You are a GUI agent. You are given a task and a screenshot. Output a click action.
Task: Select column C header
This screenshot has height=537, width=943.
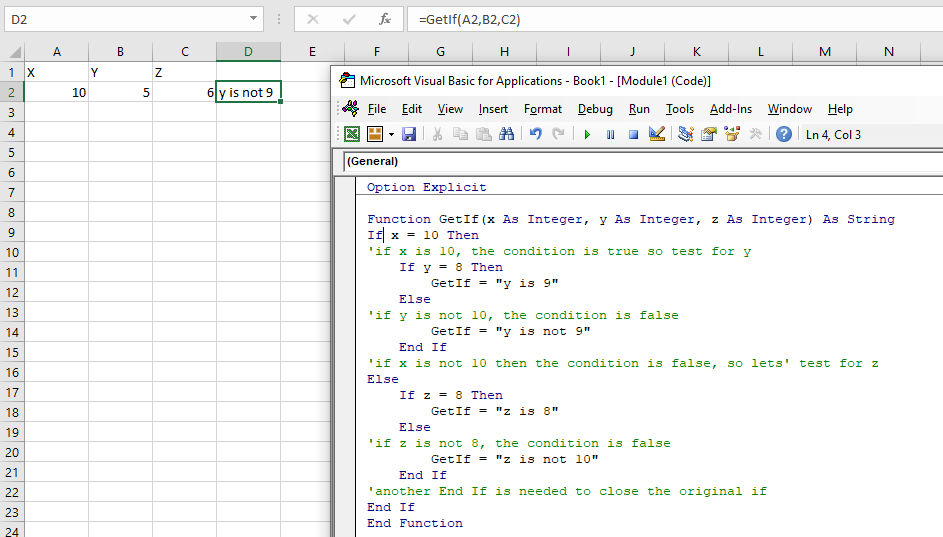[185, 52]
